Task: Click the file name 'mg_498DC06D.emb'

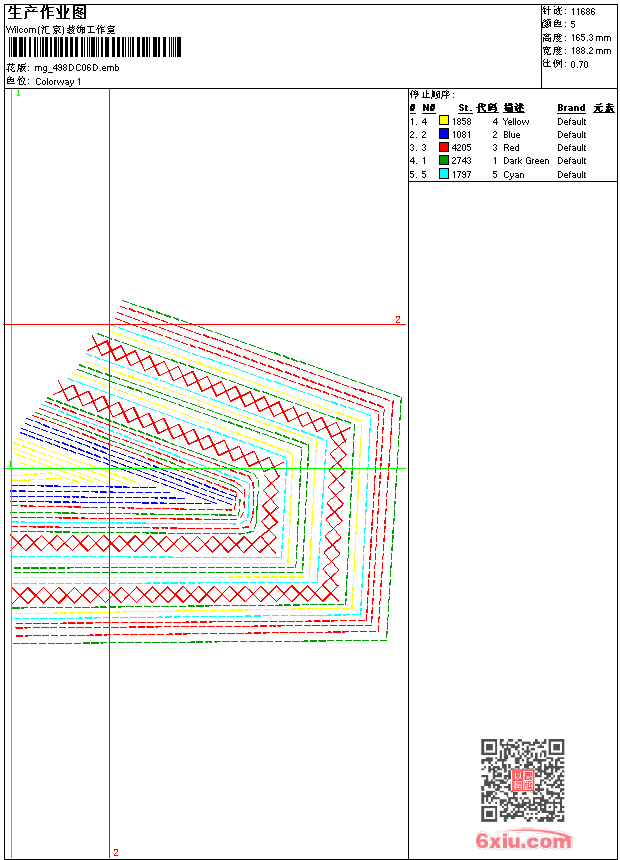Action: point(77,68)
